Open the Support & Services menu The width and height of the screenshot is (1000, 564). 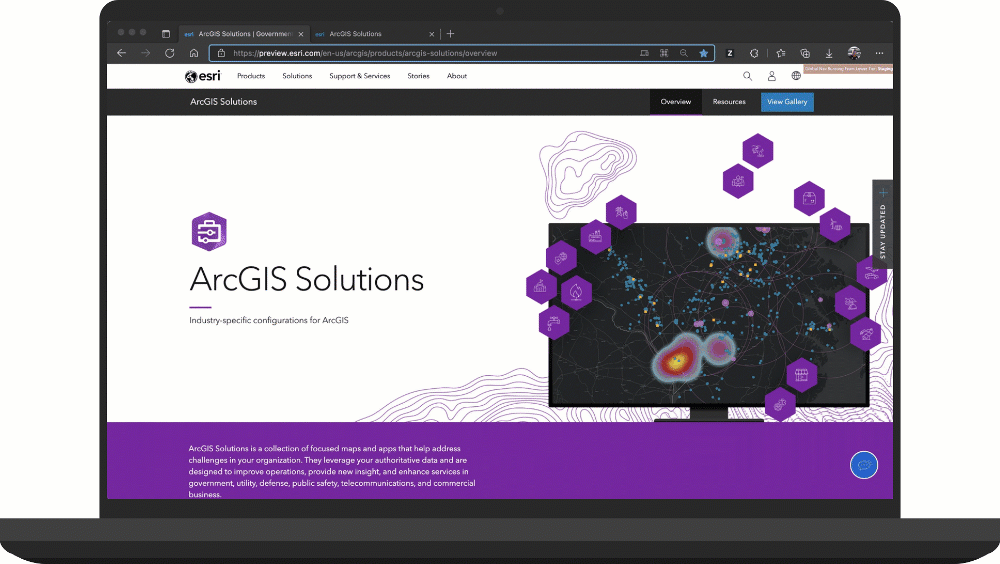[x=360, y=76]
